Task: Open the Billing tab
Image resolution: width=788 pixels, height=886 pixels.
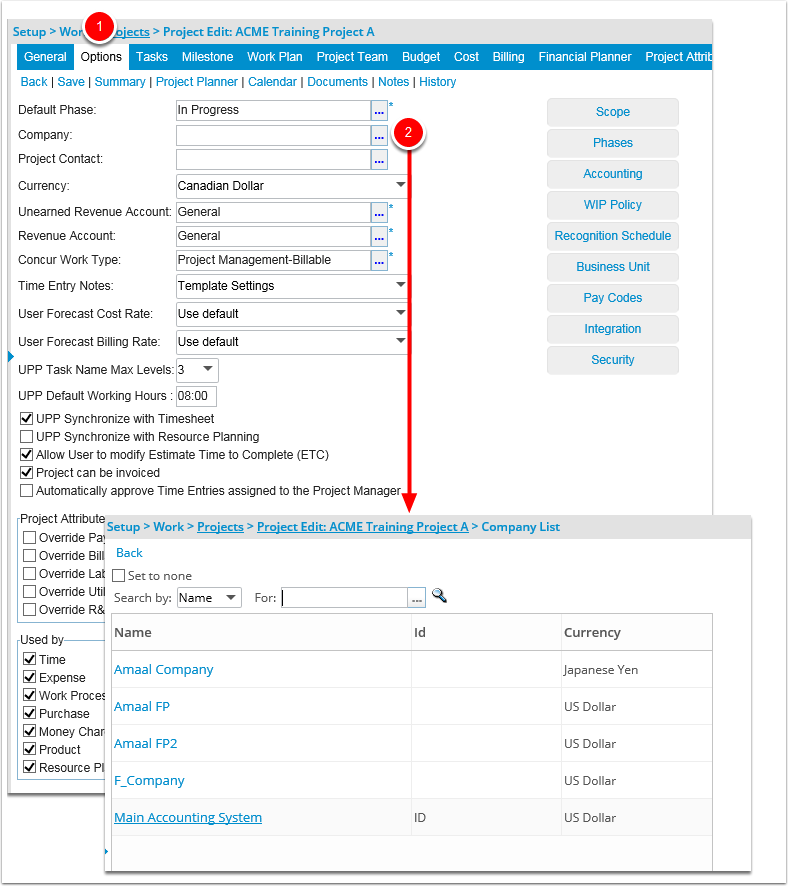Action: [x=508, y=57]
